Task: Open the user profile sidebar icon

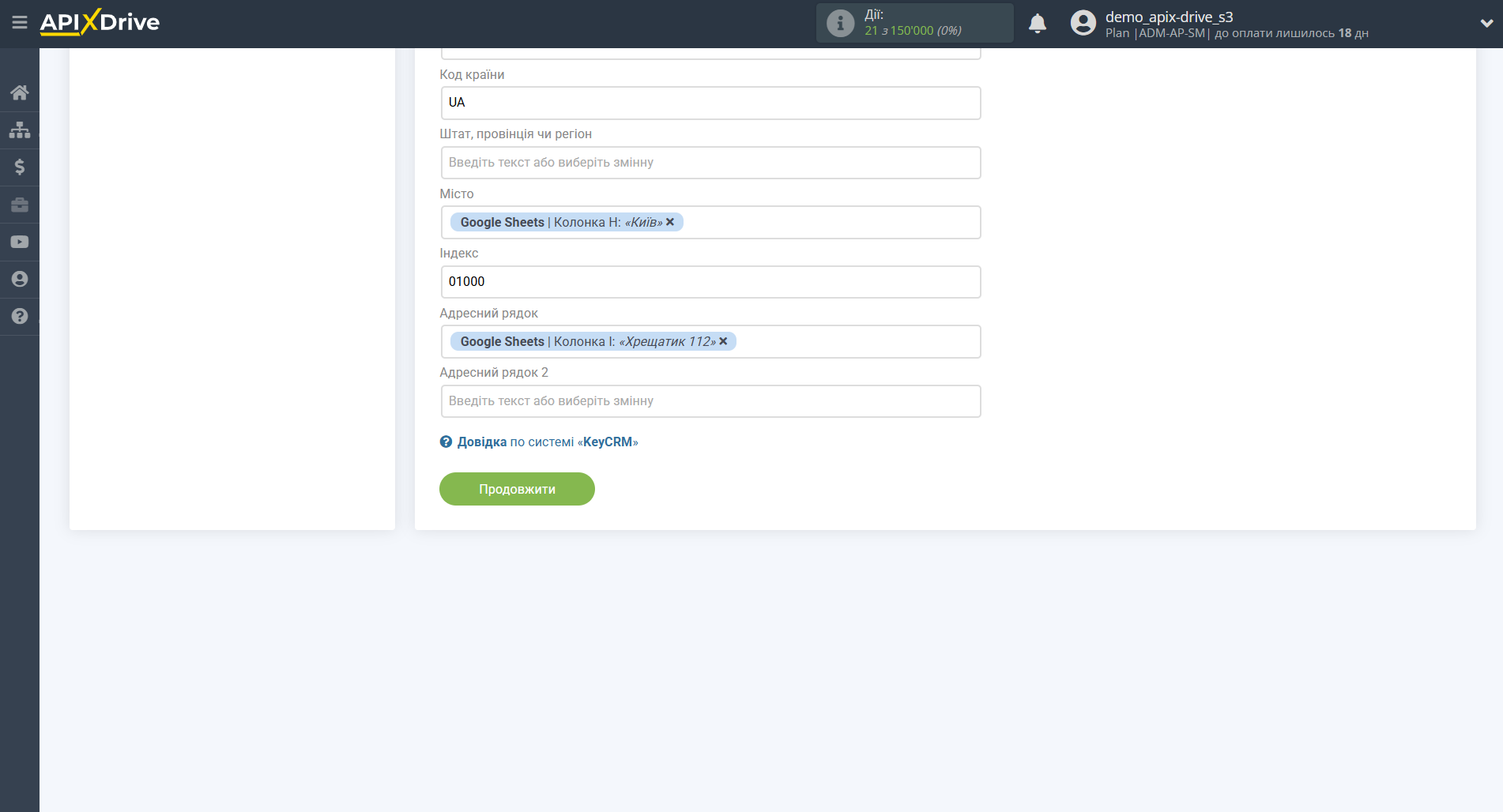Action: click(x=20, y=279)
